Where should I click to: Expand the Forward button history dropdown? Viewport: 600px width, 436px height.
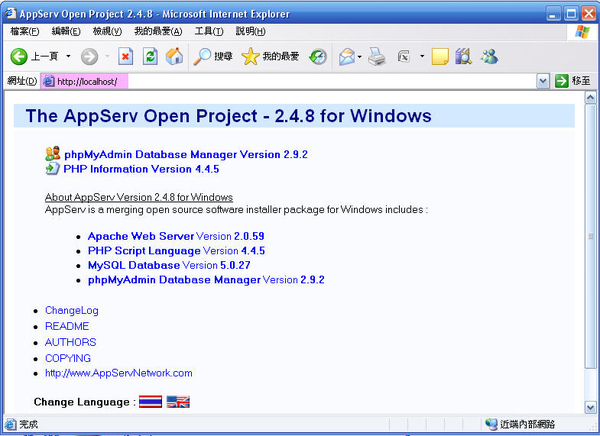(x=107, y=56)
